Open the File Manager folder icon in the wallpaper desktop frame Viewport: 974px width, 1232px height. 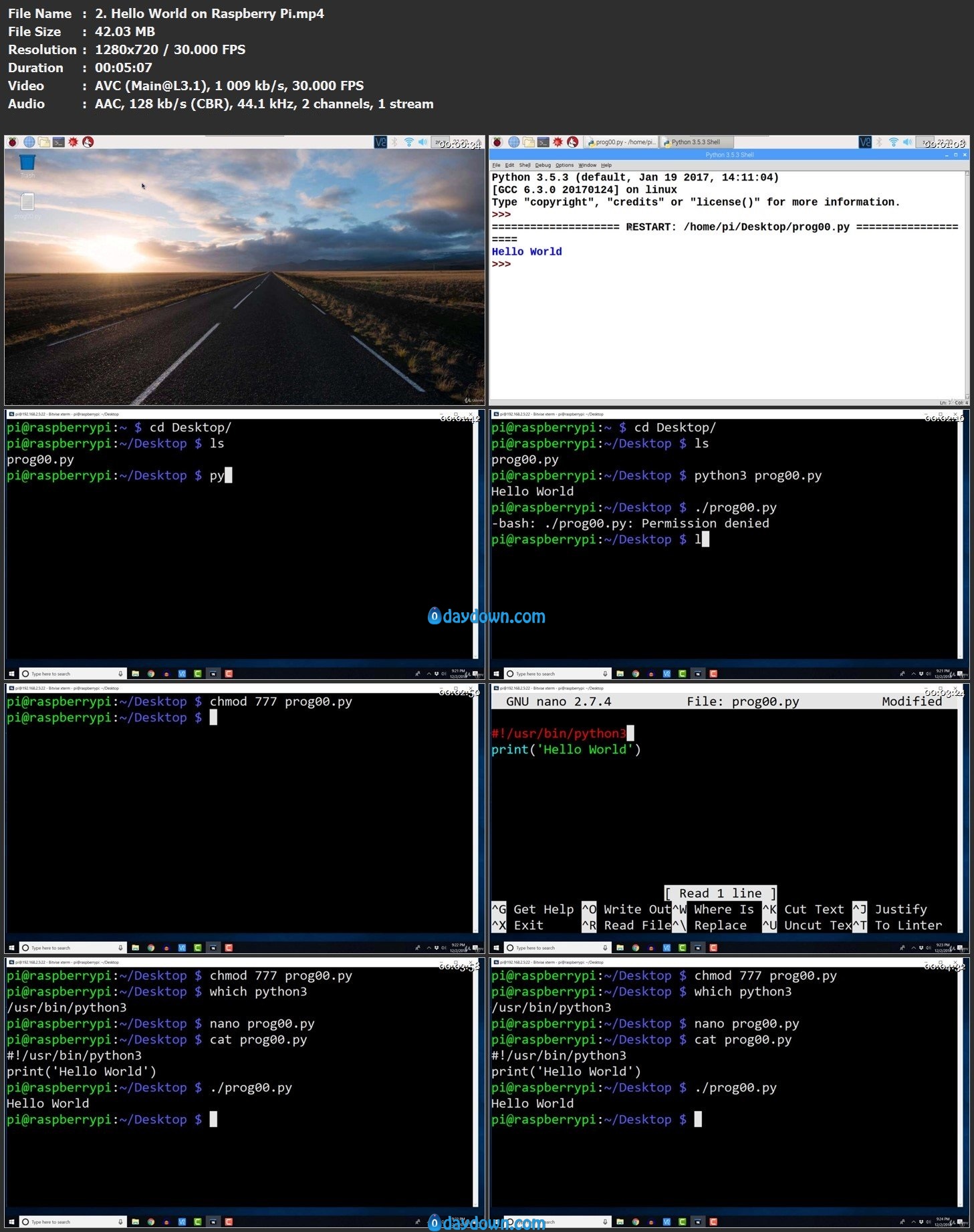tap(44, 142)
